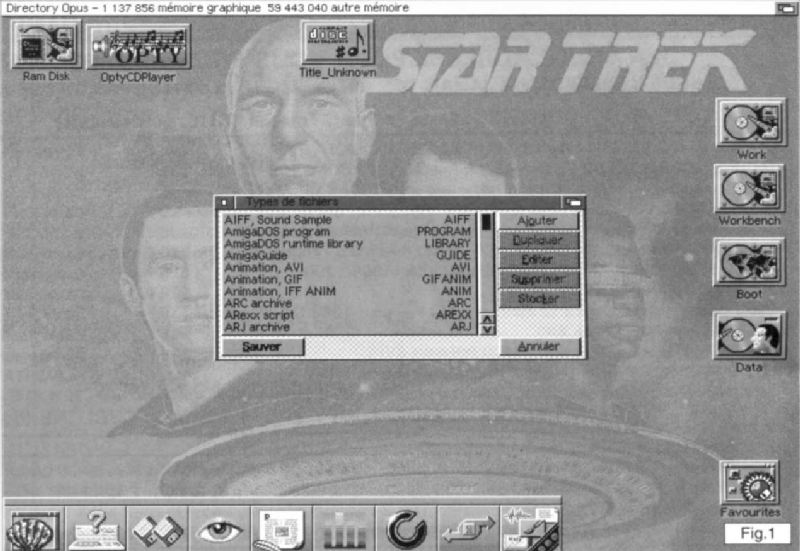Select the Animation, AVI entry
Viewport: 800px width, 551px height.
point(348,267)
